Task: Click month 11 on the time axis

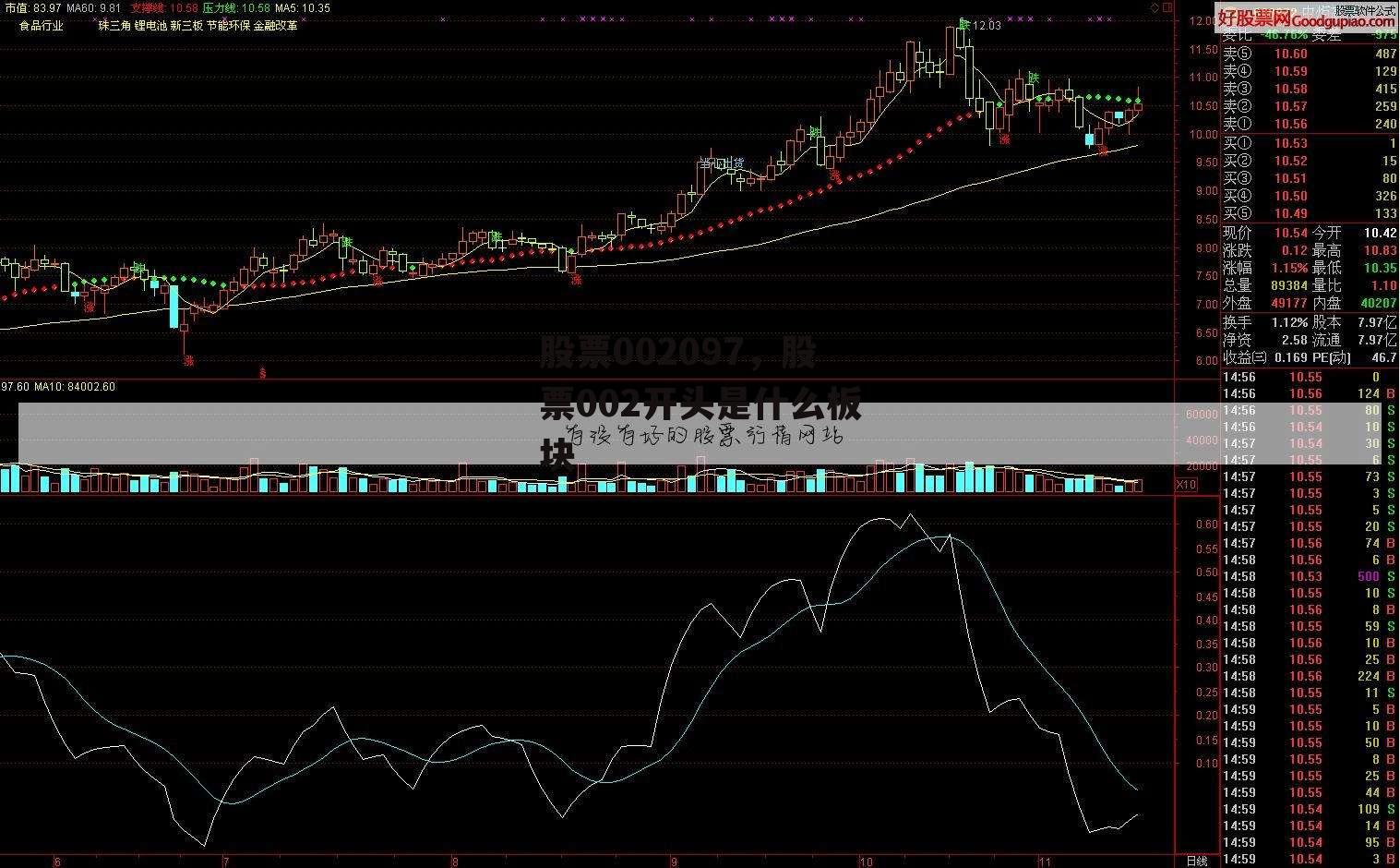Action: coord(1046,862)
